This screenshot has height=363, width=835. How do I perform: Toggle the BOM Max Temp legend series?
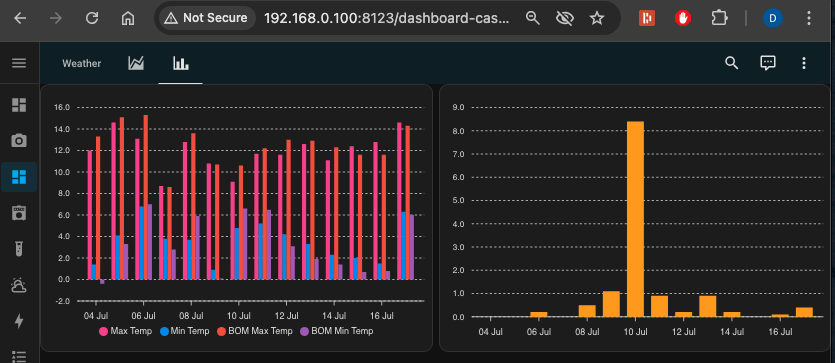255,331
